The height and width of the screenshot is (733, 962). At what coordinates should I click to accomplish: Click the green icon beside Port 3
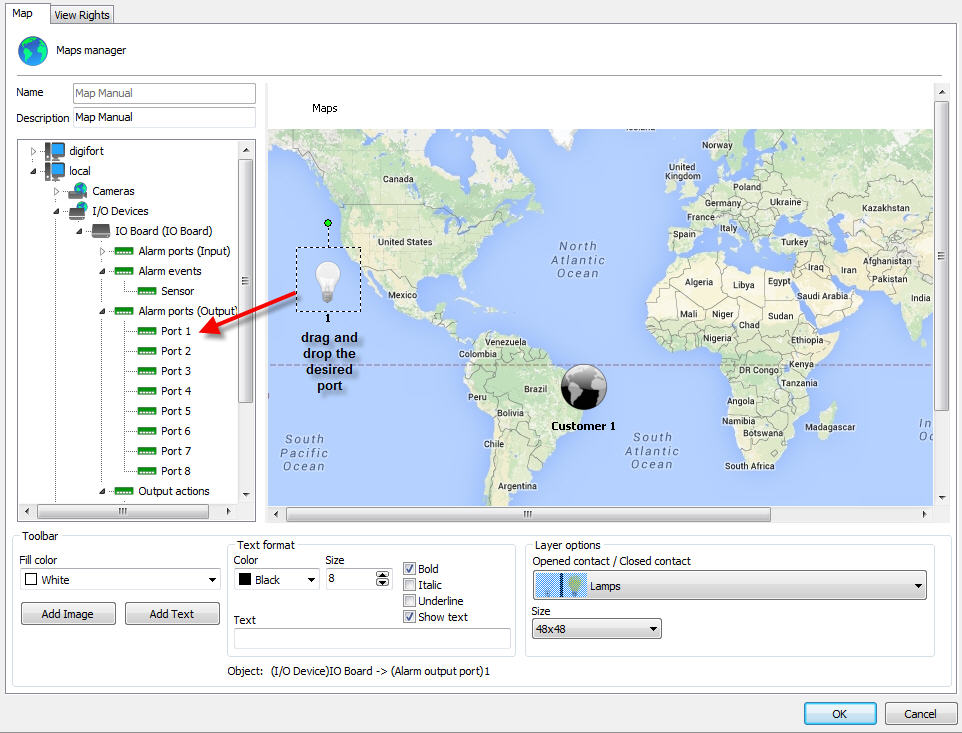(x=147, y=371)
